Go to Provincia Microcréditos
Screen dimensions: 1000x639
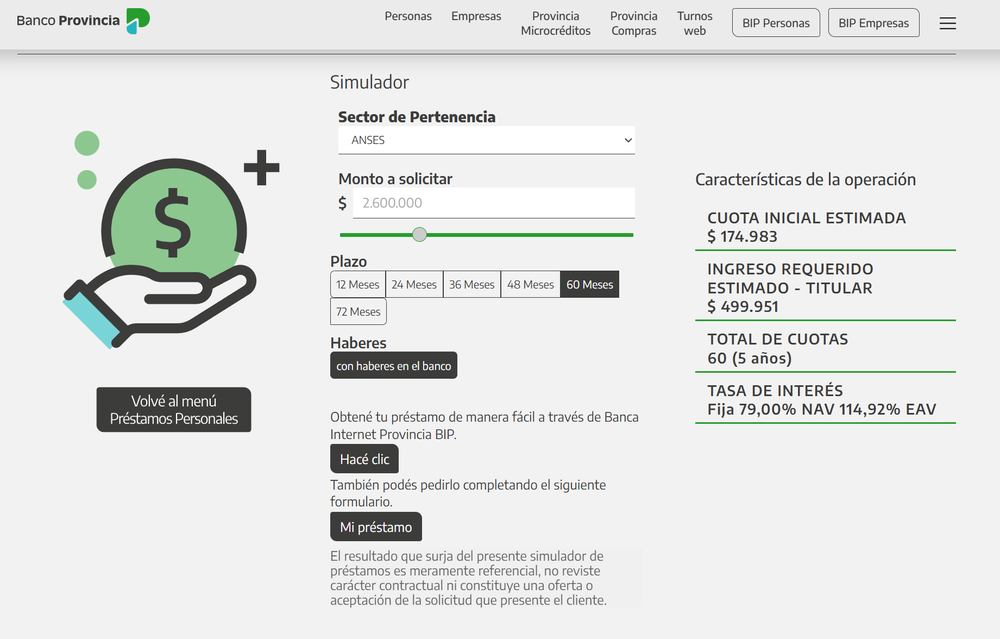pyautogui.click(x=555, y=24)
